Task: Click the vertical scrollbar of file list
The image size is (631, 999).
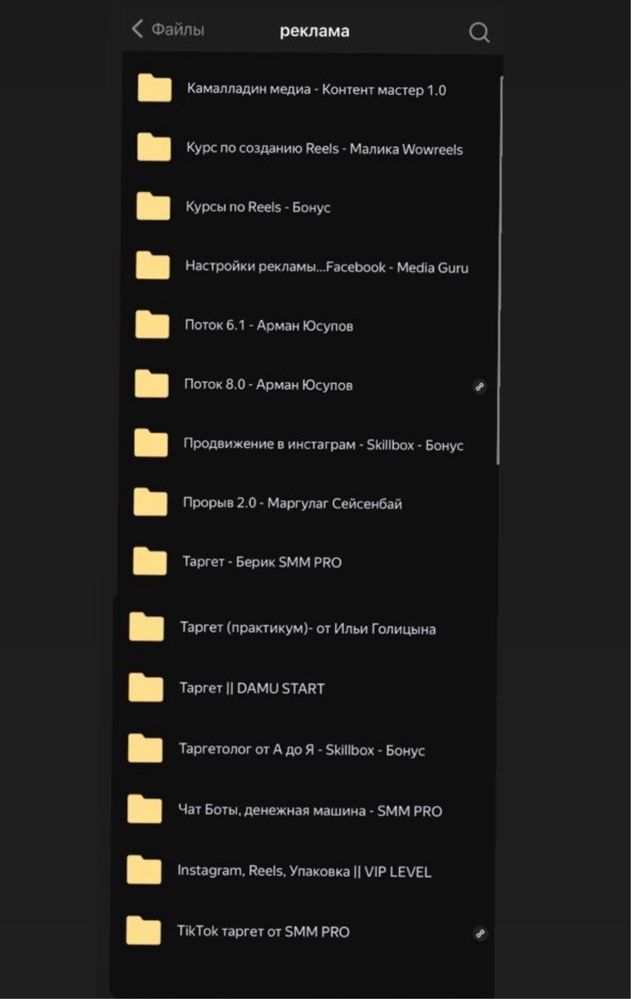Action: pyautogui.click(x=499, y=271)
